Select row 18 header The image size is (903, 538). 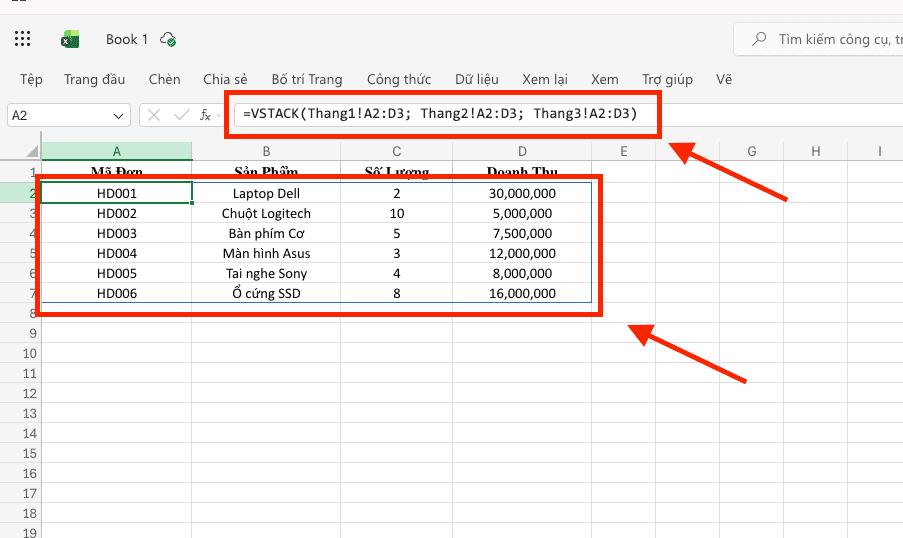[21, 513]
